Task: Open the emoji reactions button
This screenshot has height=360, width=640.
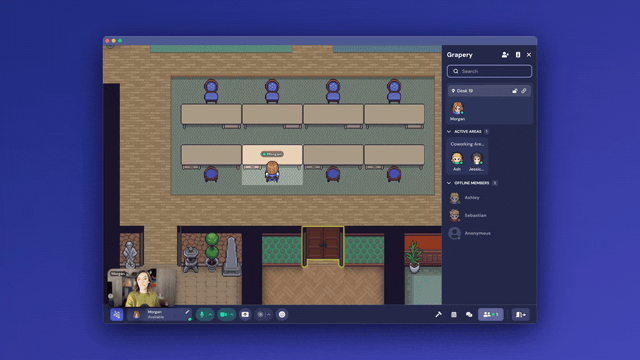Action: pyautogui.click(x=282, y=314)
